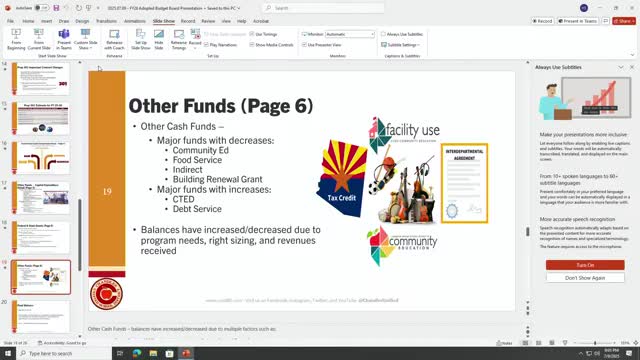Viewport: 640px width, 360px height.
Task: Open Rehearse with Coach
Action: coord(114,39)
